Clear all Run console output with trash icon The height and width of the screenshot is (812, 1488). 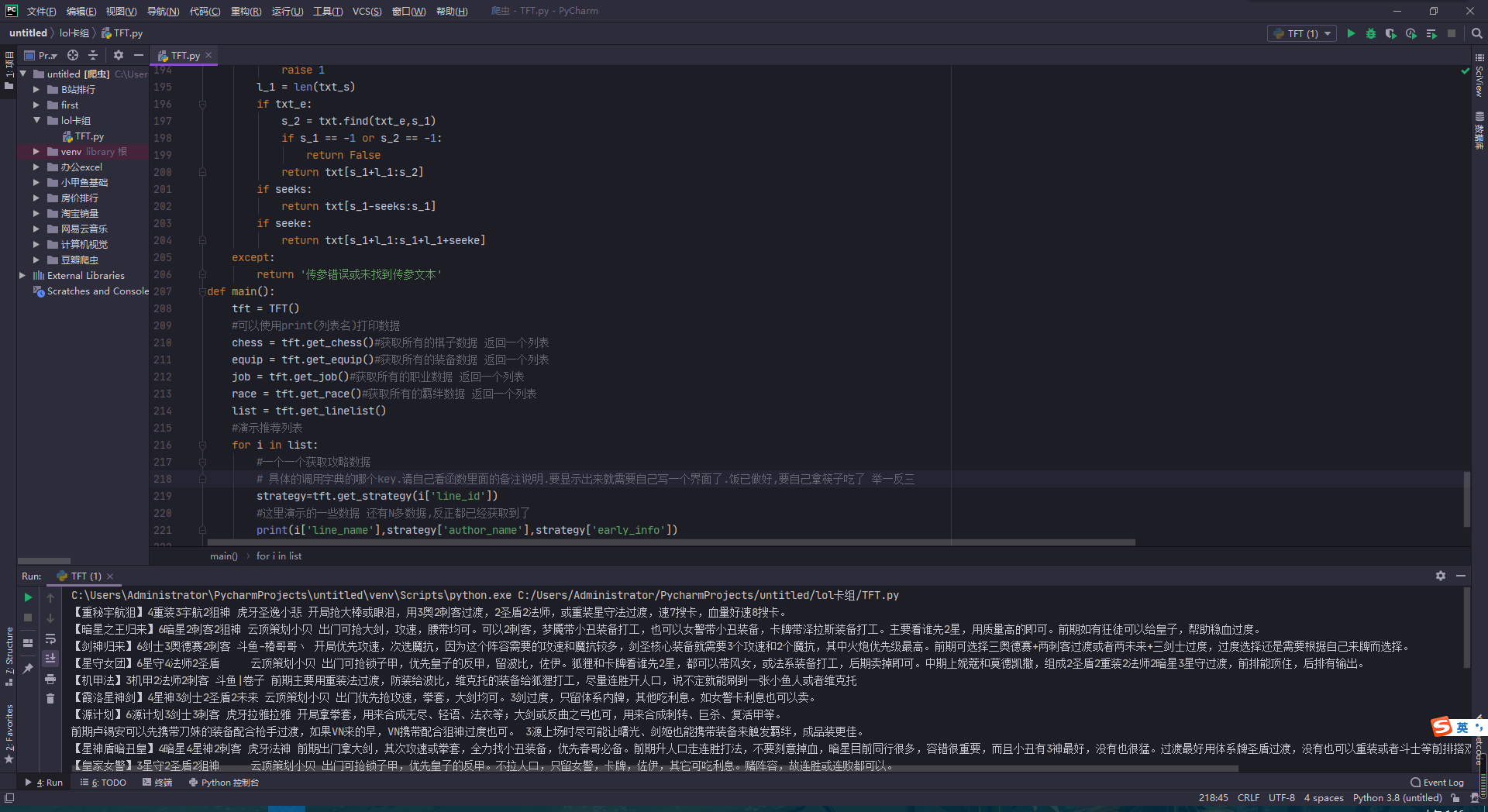(x=50, y=699)
